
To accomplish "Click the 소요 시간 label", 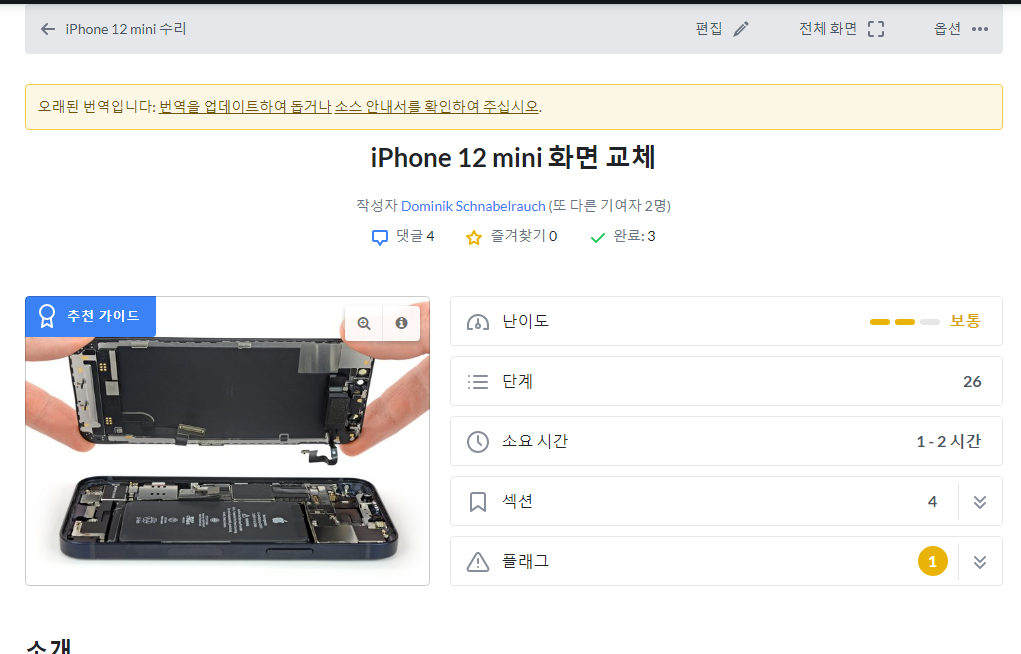I will tap(535, 441).
